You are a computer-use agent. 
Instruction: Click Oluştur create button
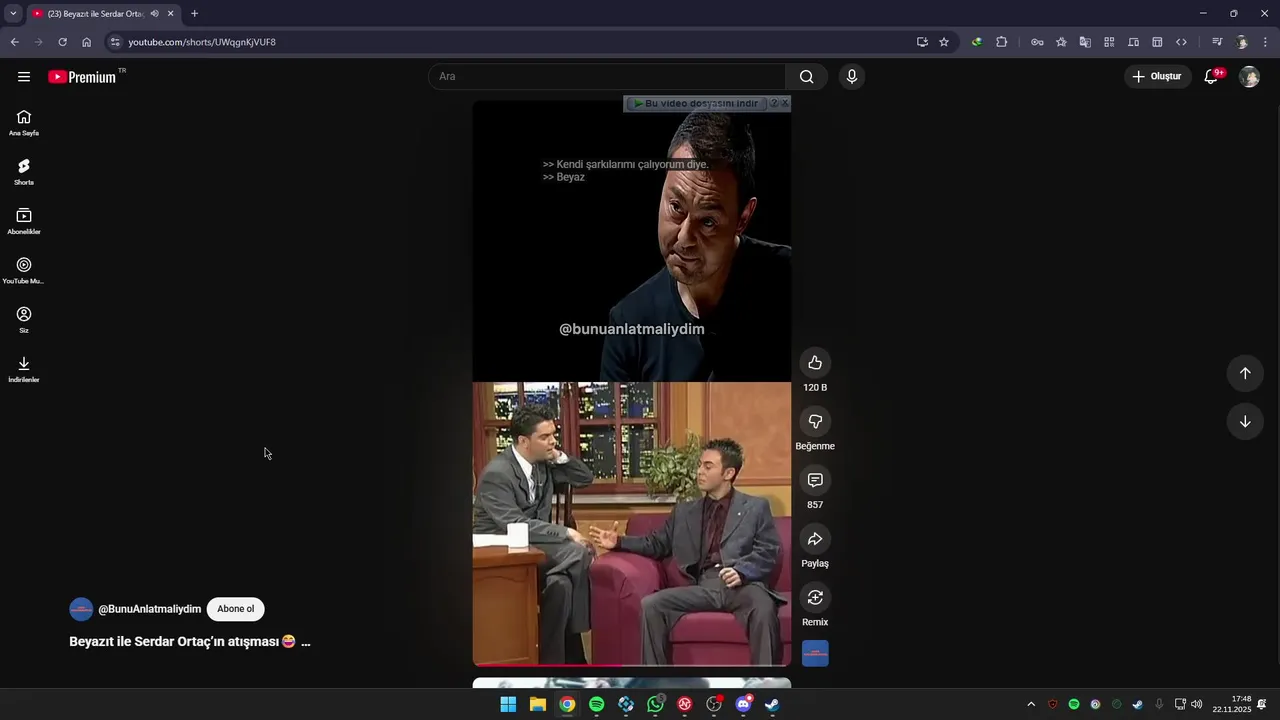pyautogui.click(x=1157, y=77)
